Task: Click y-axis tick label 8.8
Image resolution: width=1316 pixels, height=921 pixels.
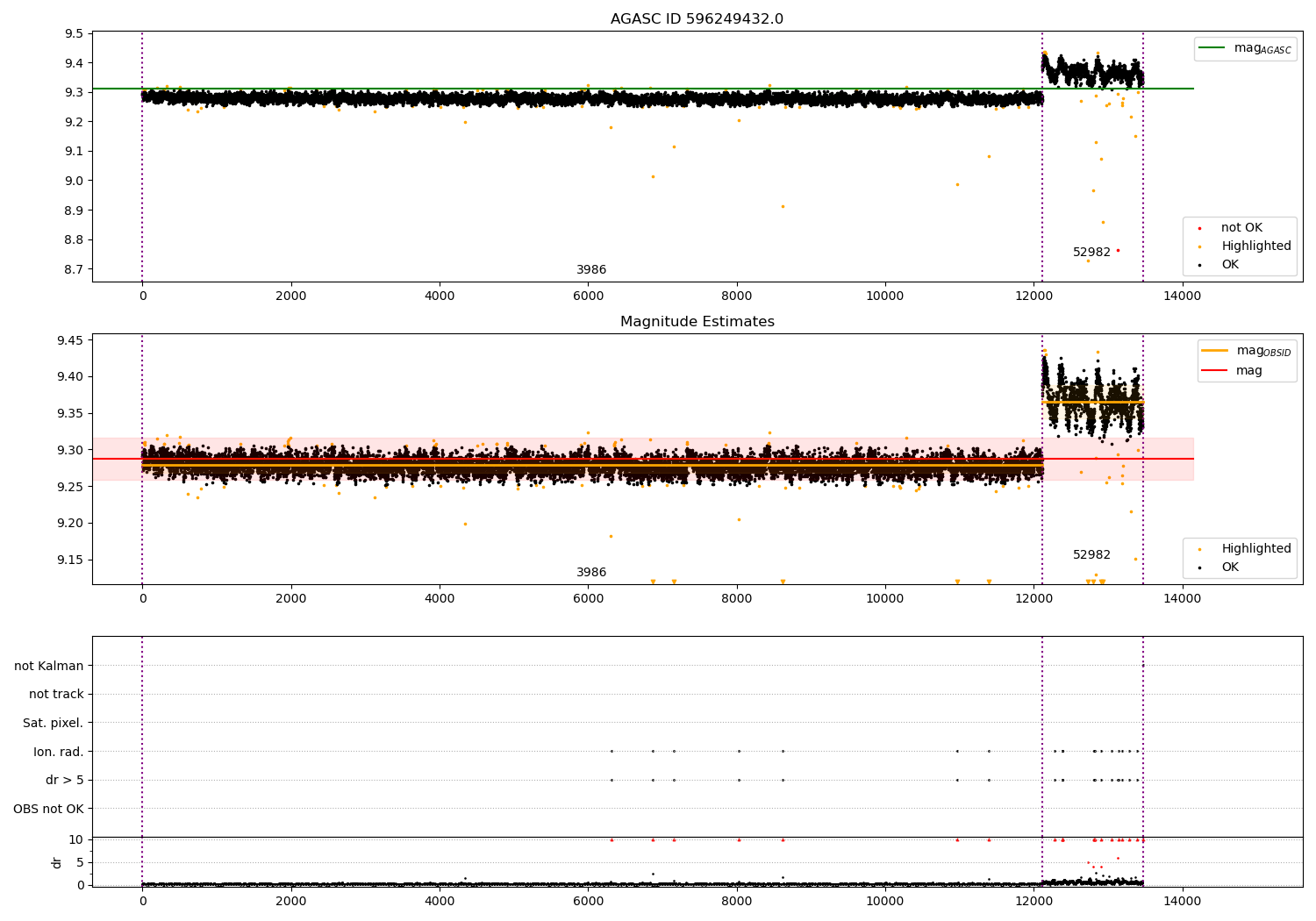Action: [74, 240]
